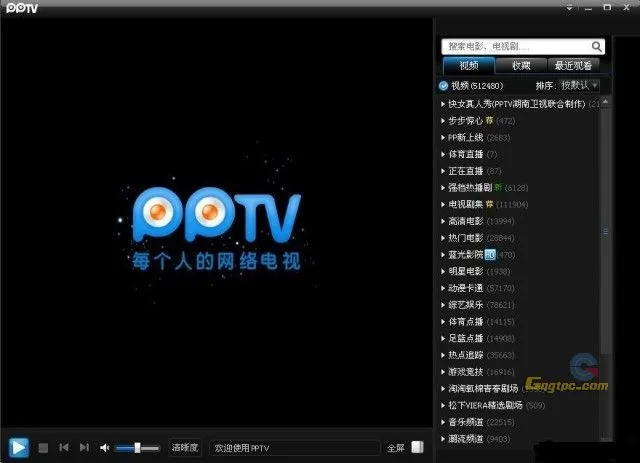Click the 欢迎使用PPTV status text
The height and width of the screenshot is (463, 640).
coord(242,448)
